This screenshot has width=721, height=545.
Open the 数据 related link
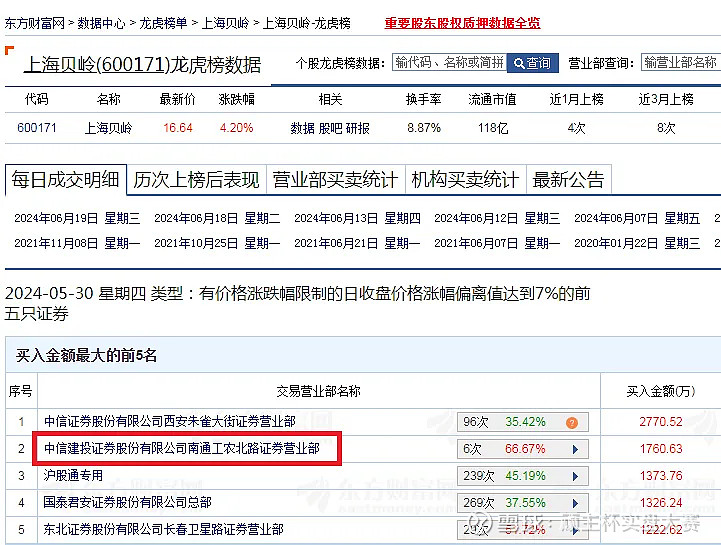pos(303,128)
